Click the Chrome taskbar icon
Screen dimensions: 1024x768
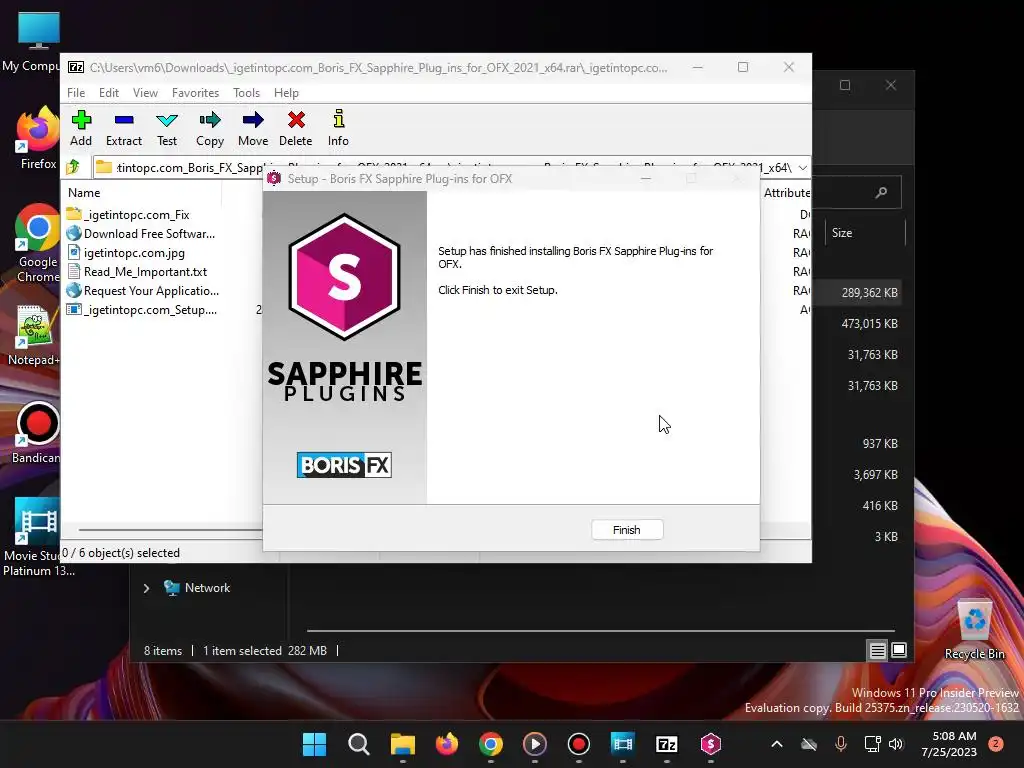[x=490, y=744]
